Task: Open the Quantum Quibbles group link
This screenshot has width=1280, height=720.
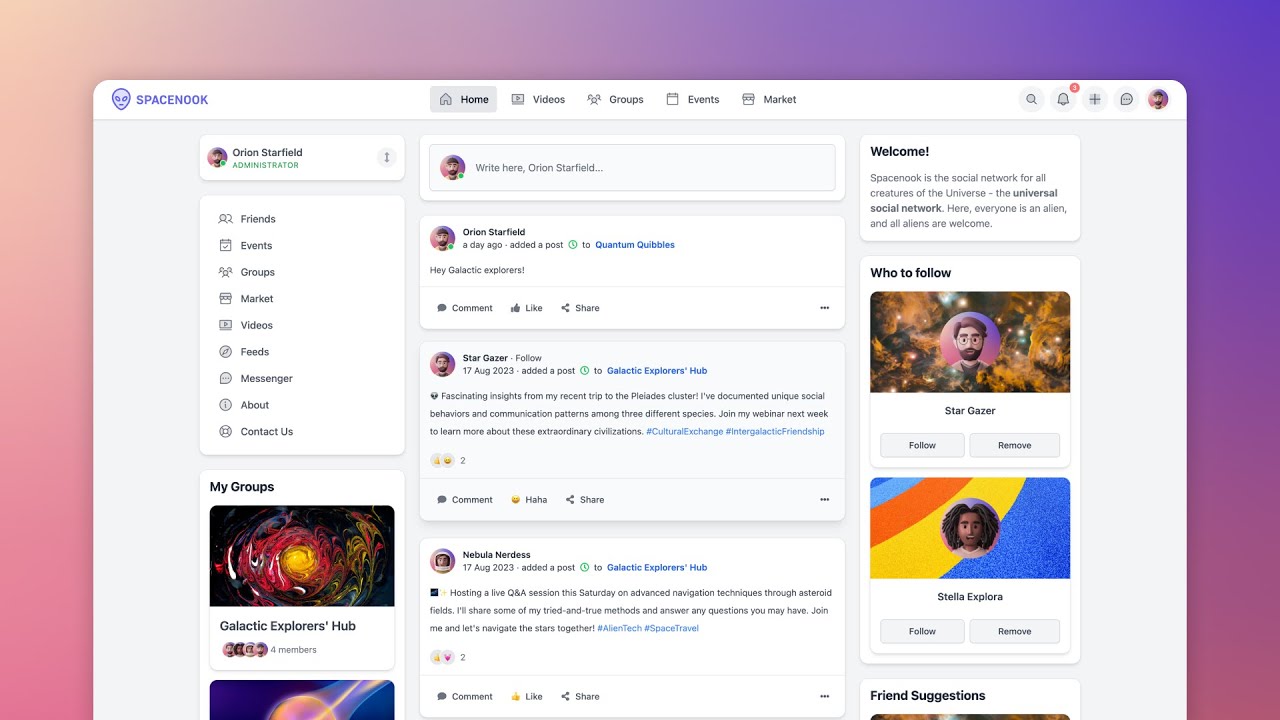Action: pyautogui.click(x=635, y=245)
